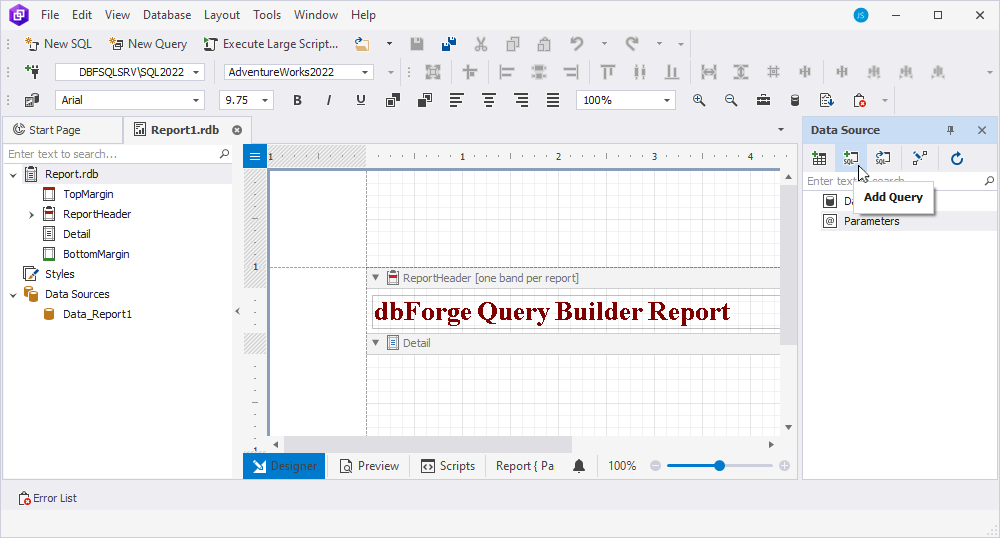Select Data_Report1 in the tree
Image resolution: width=1000 pixels, height=538 pixels.
97,314
